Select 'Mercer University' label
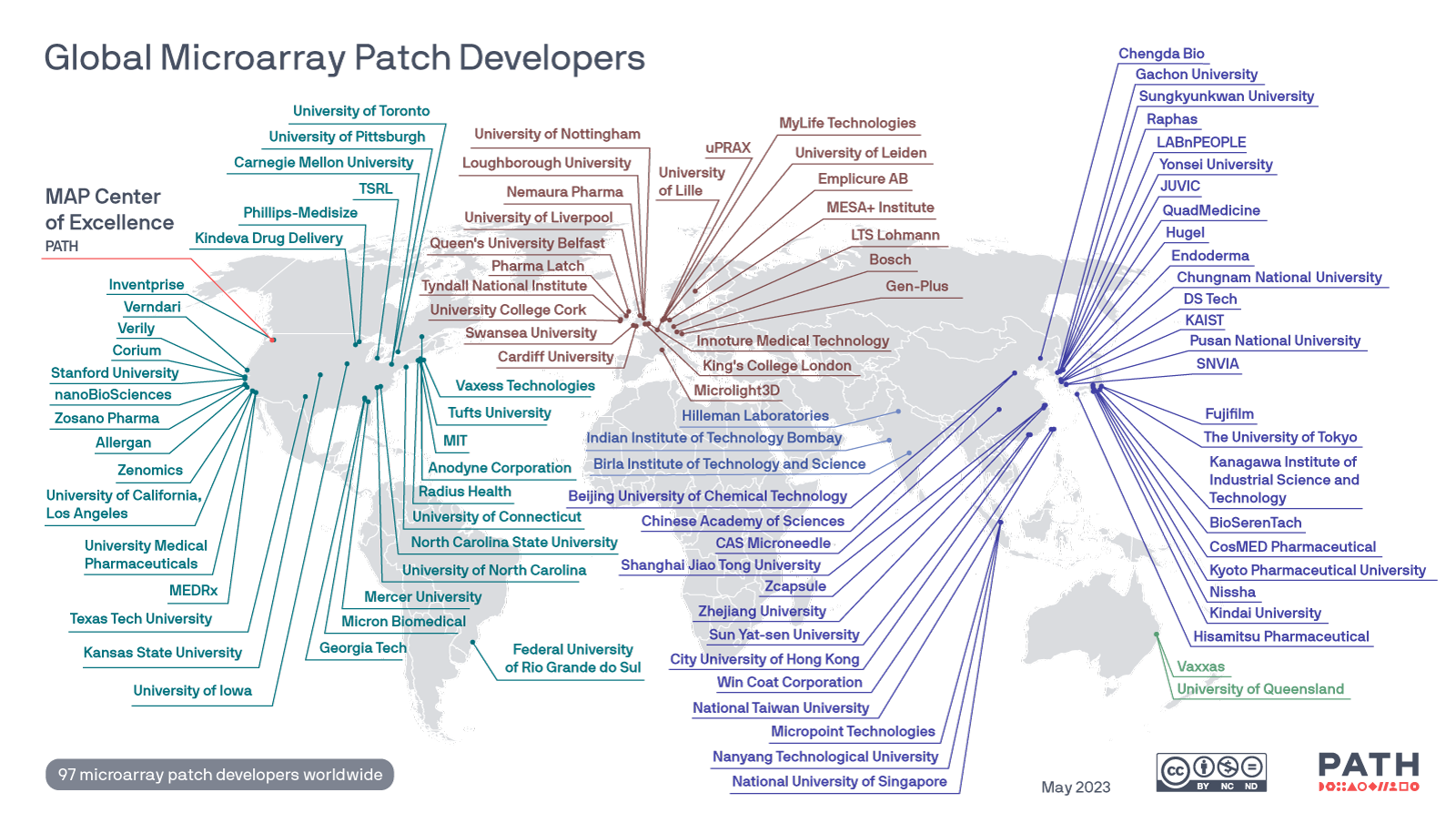Image resolution: width=1456 pixels, height=823 pixels. pyautogui.click(x=423, y=597)
